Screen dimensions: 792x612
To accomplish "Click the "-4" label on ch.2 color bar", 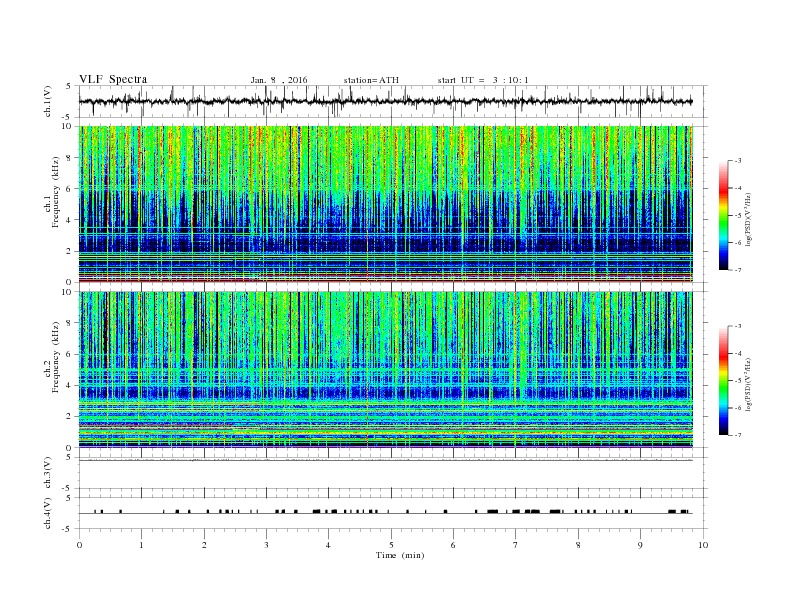I will (738, 353).
